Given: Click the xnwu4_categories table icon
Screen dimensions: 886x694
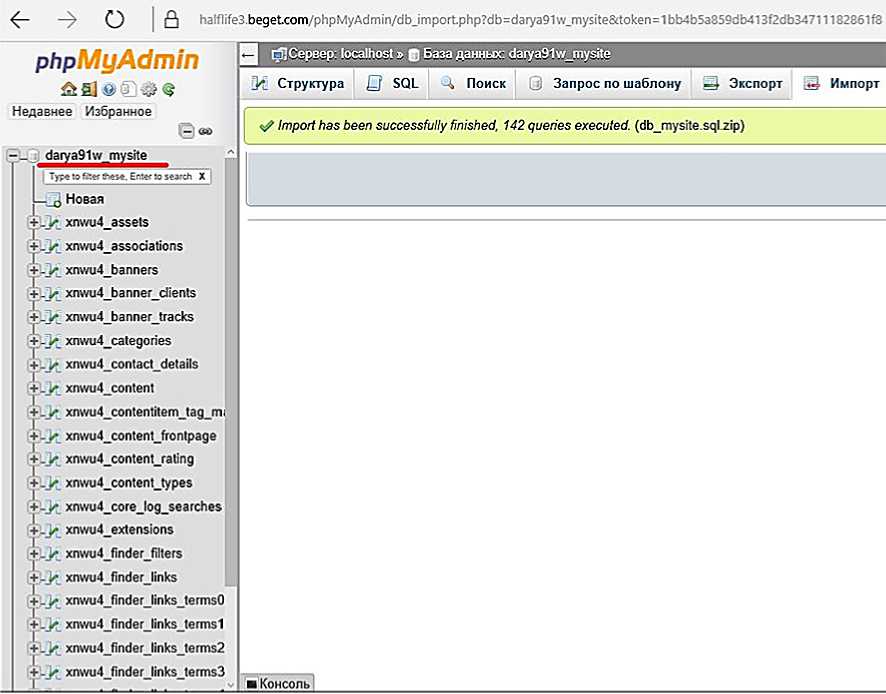Looking at the screenshot, I should pos(53,341).
